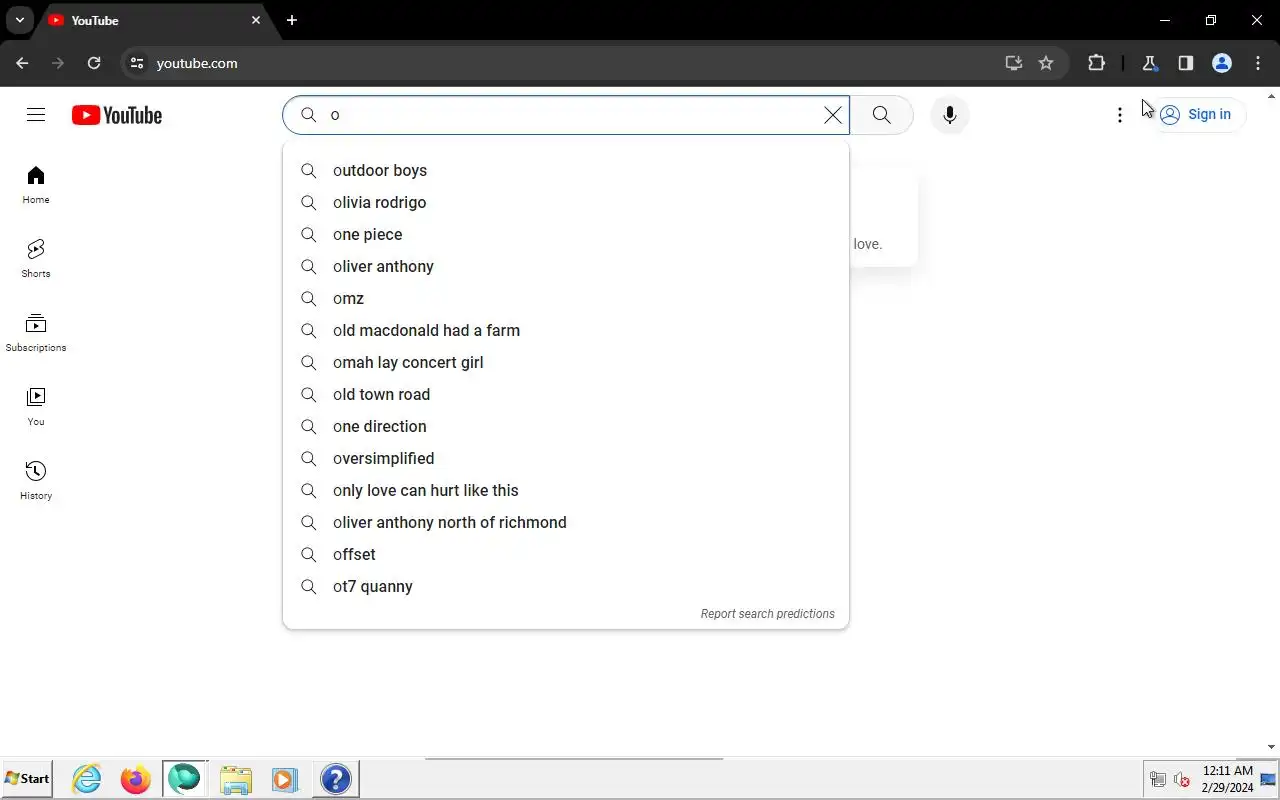
Task: Select "old macdonald had a farm" suggestion
Action: click(x=566, y=330)
